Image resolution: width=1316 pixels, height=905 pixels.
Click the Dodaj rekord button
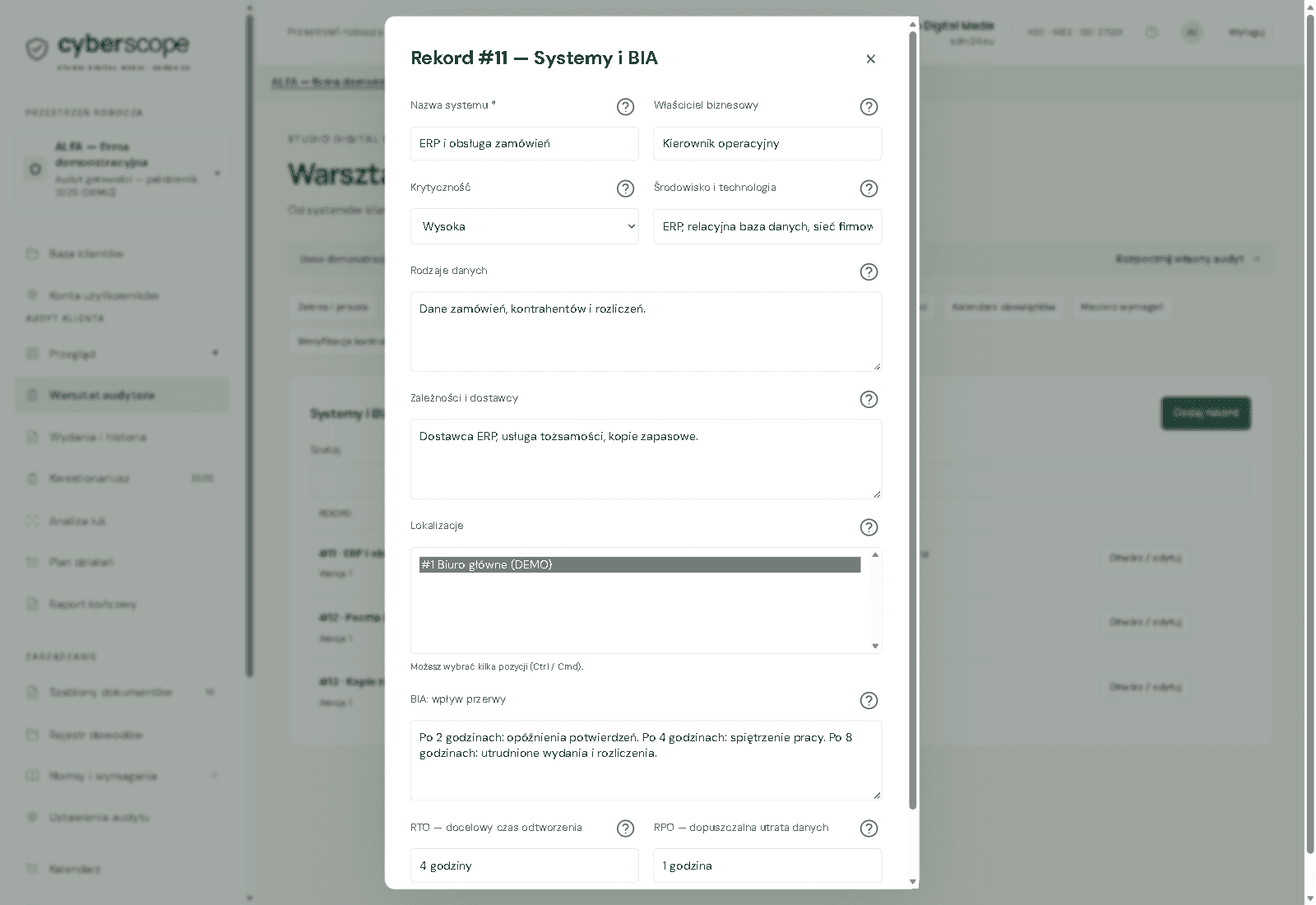[x=1206, y=413]
